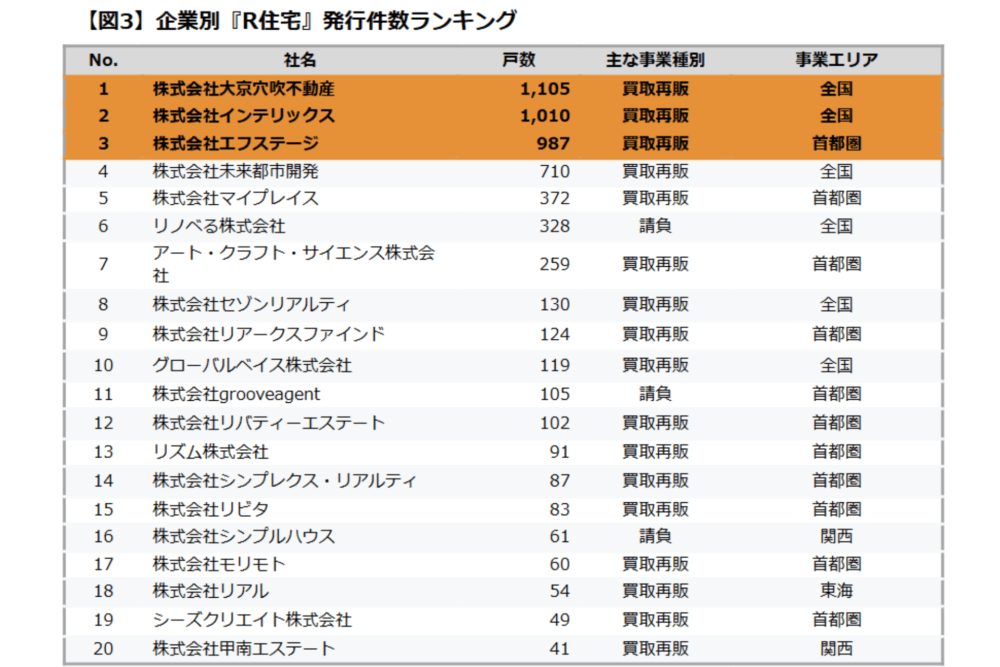Click company name シーズクリエイト株式会社

(x=252, y=620)
